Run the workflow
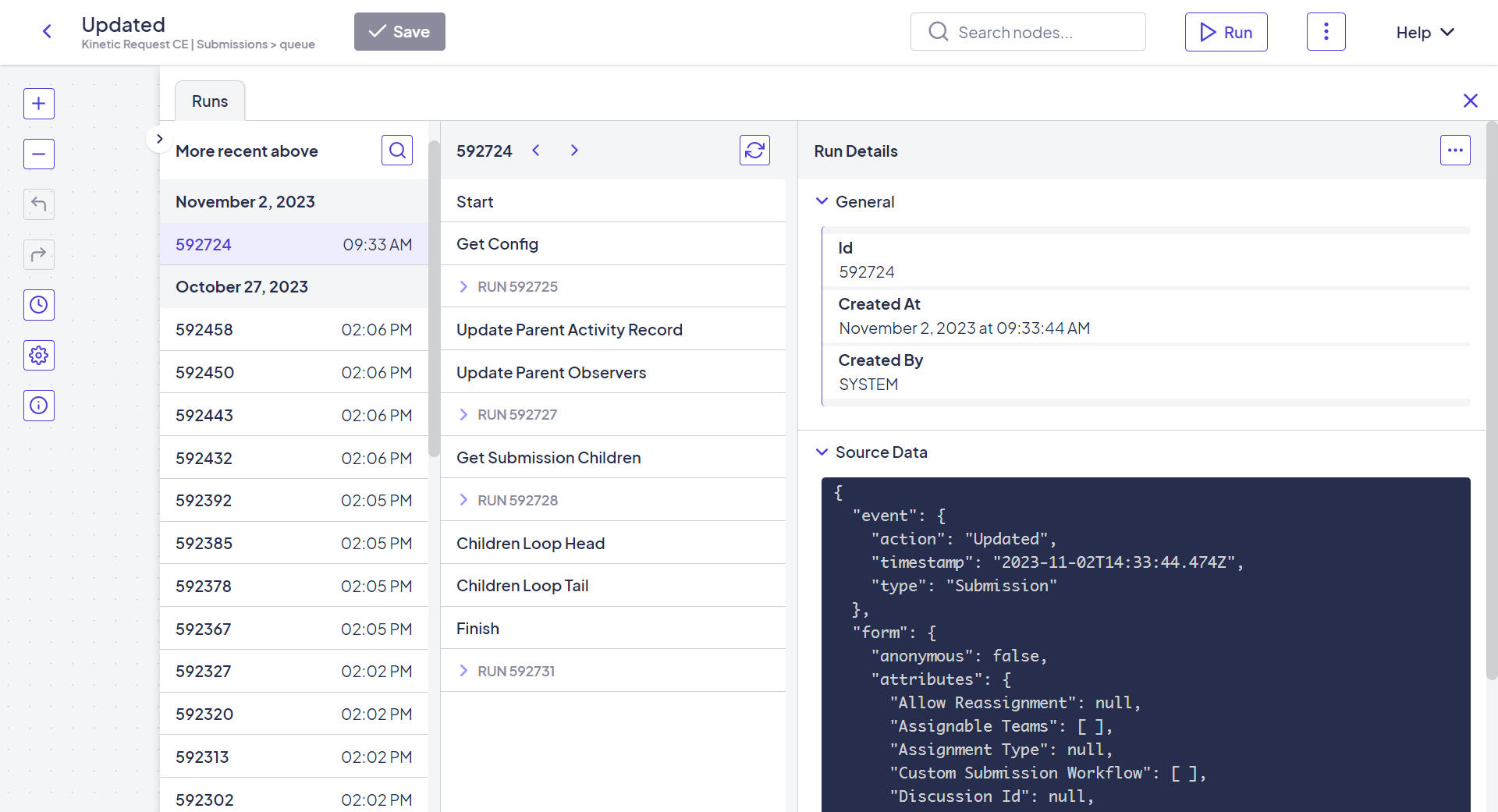This screenshot has height=812, width=1498. [x=1226, y=32]
